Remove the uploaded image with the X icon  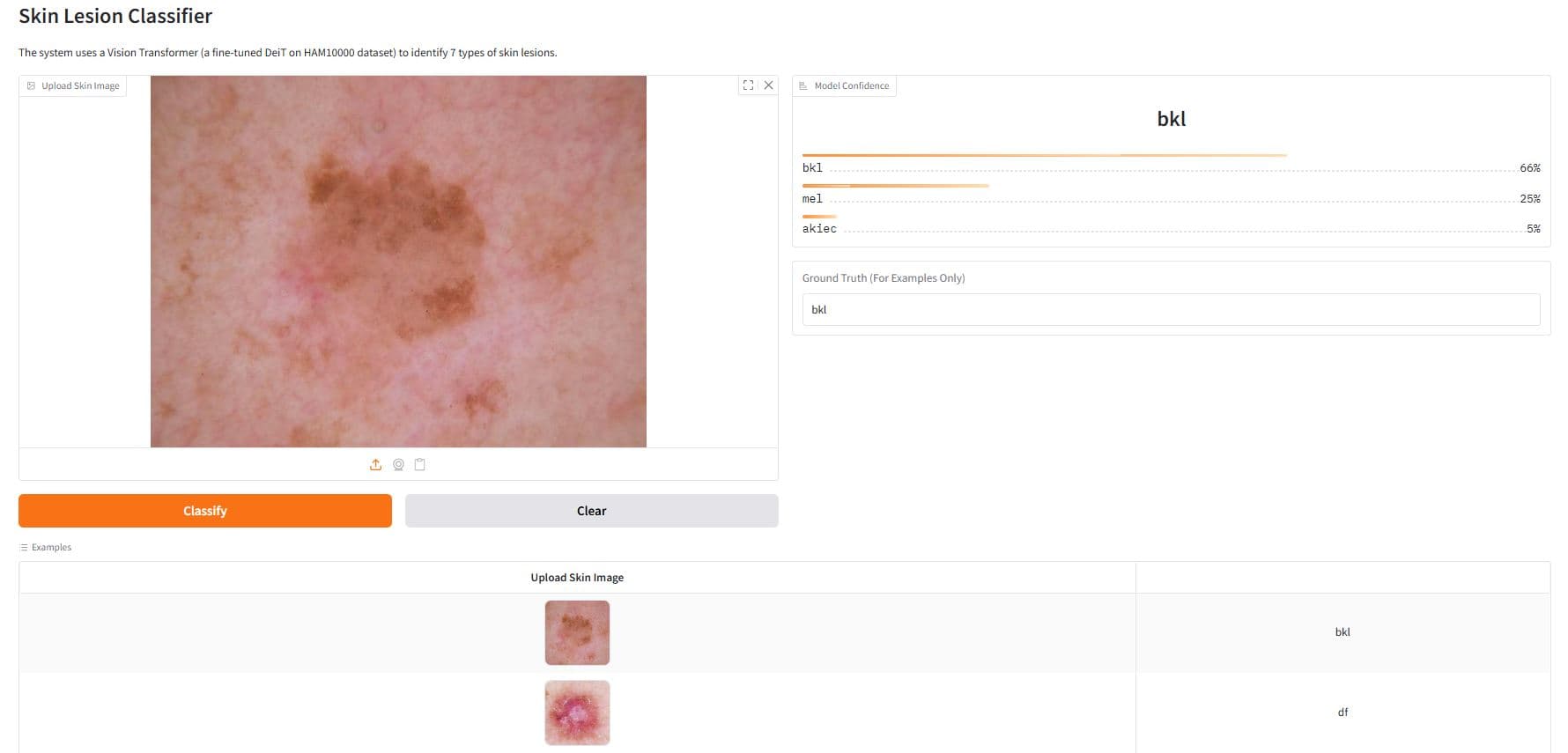click(768, 85)
